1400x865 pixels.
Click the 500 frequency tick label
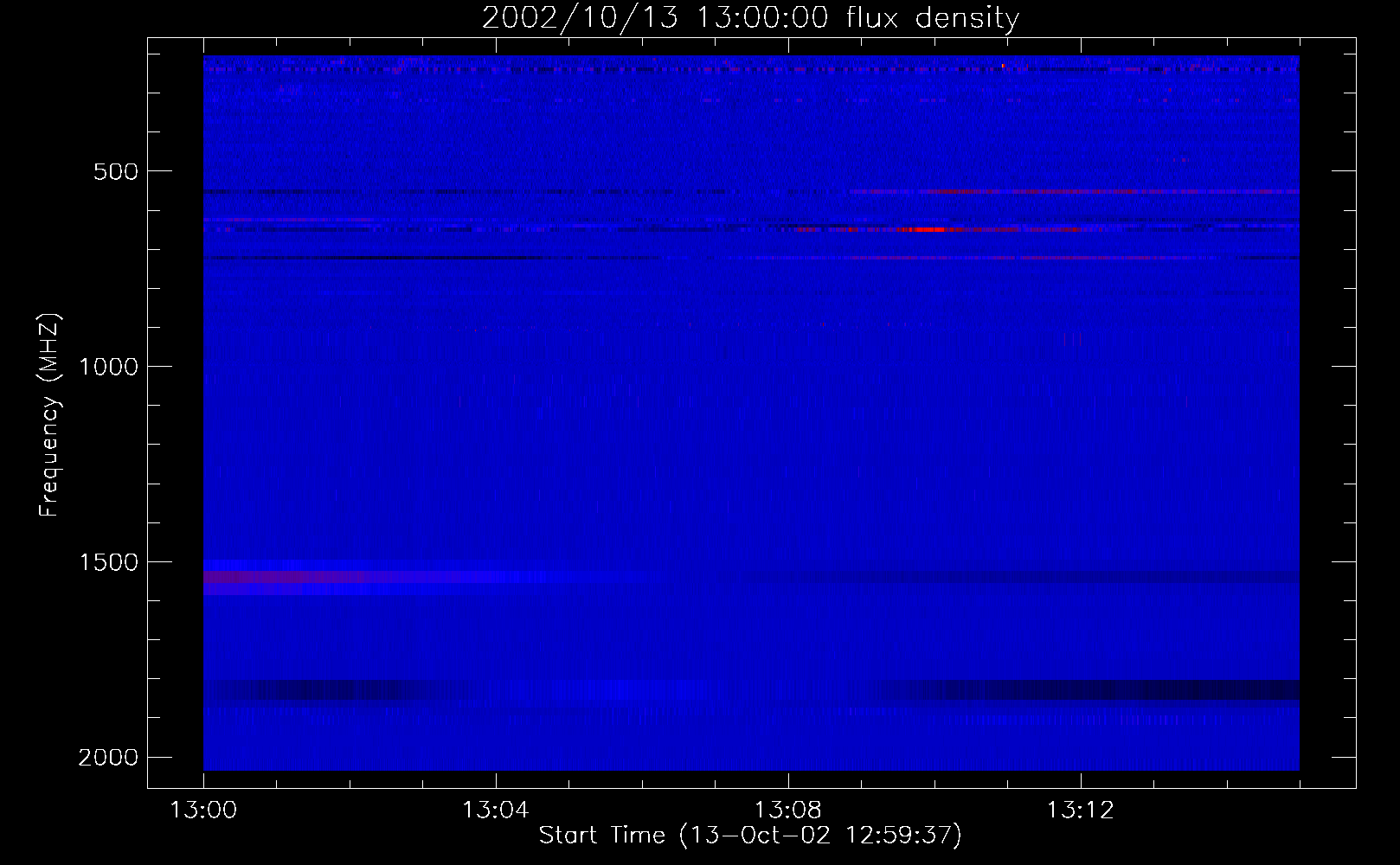pyautogui.click(x=116, y=171)
